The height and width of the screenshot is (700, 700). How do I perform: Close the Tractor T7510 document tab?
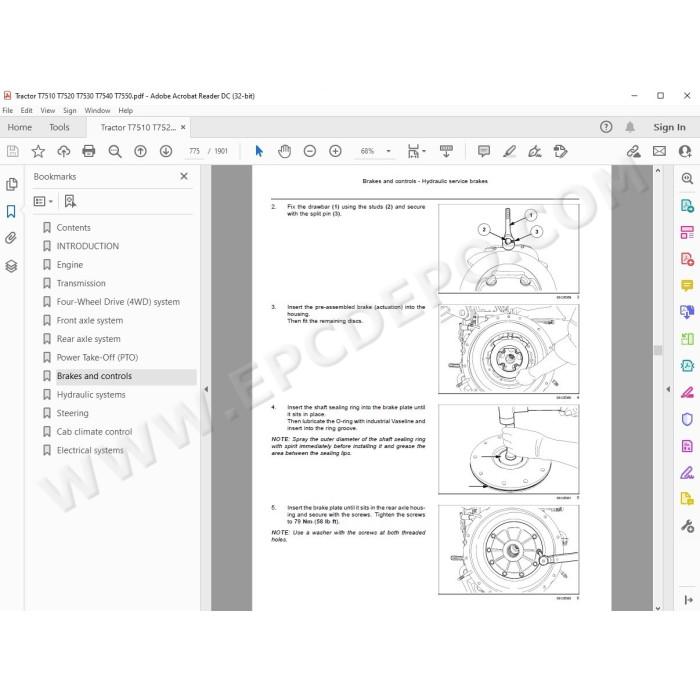click(x=183, y=127)
